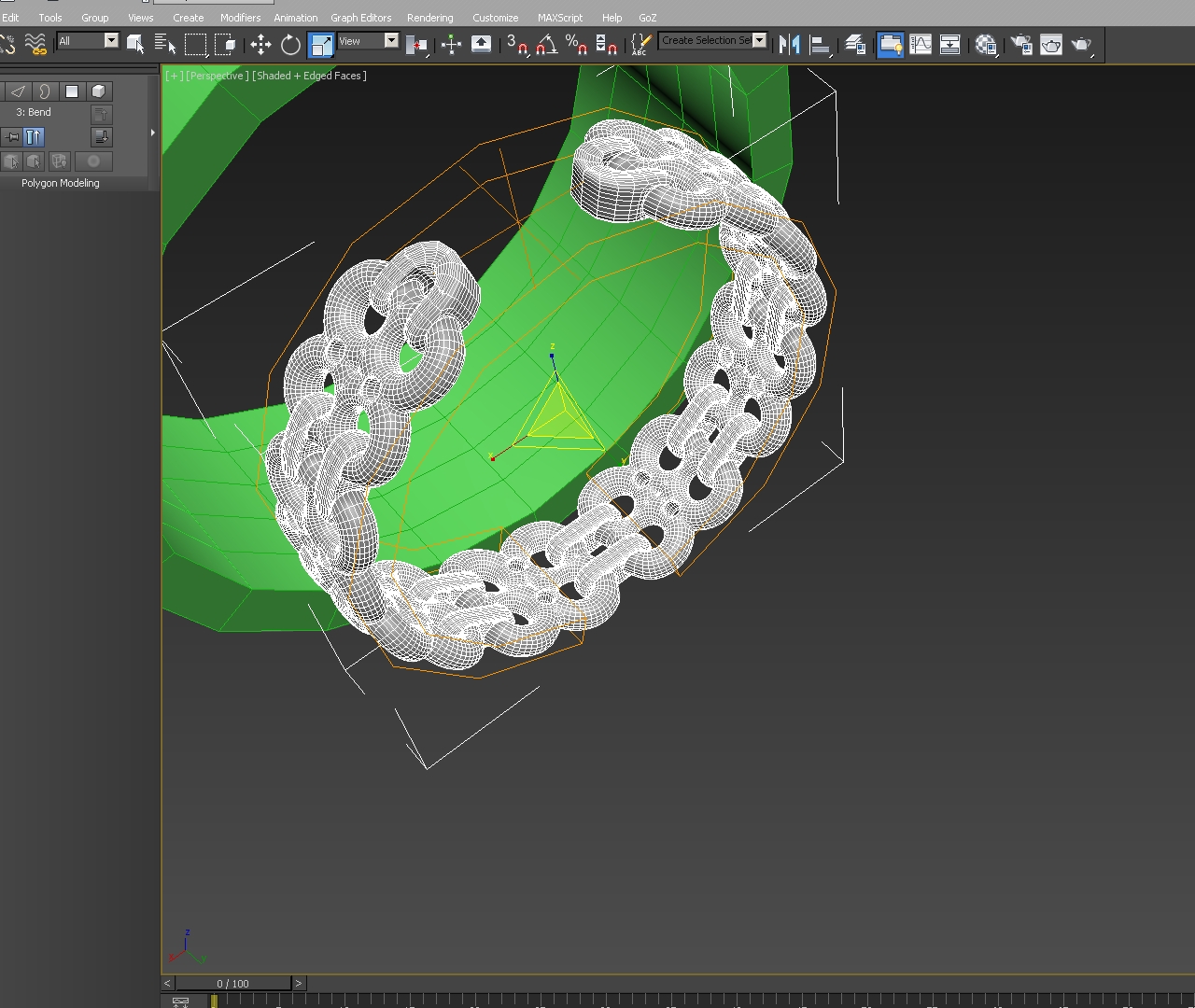Open the Rendering menu
This screenshot has height=1008, width=1195.
coord(430,17)
